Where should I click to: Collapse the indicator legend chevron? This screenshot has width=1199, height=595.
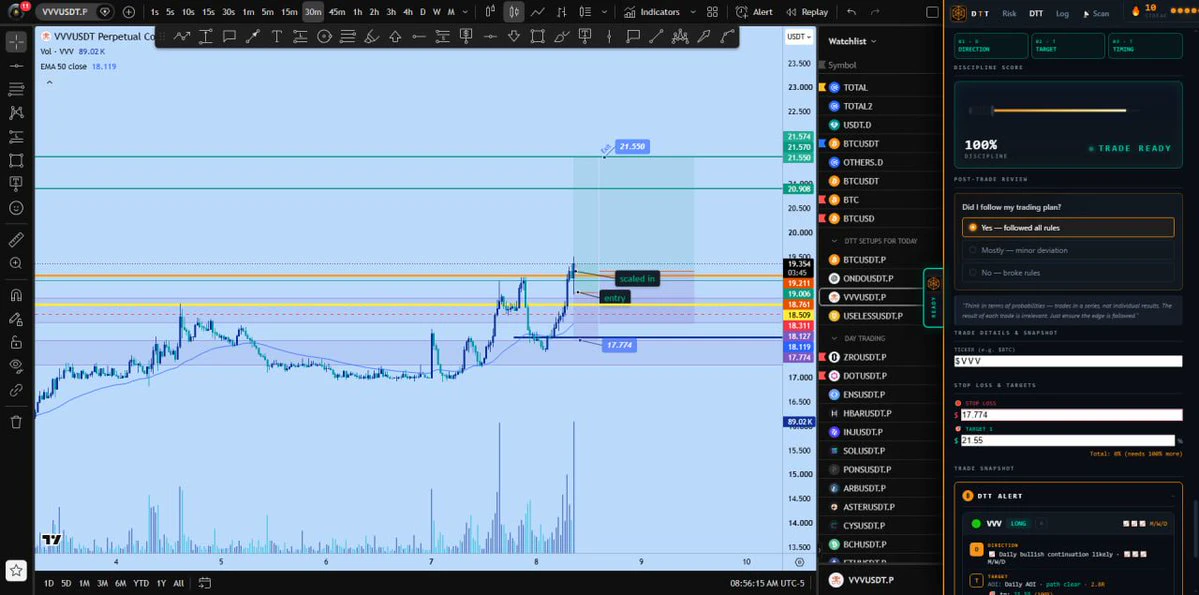pyautogui.click(x=49, y=81)
